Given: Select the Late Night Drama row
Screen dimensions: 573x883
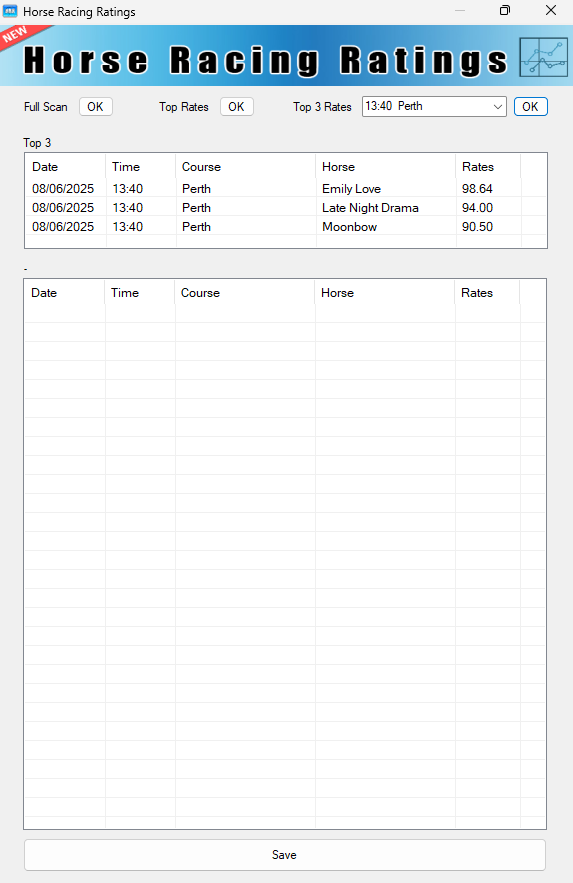Looking at the screenshot, I should (285, 208).
